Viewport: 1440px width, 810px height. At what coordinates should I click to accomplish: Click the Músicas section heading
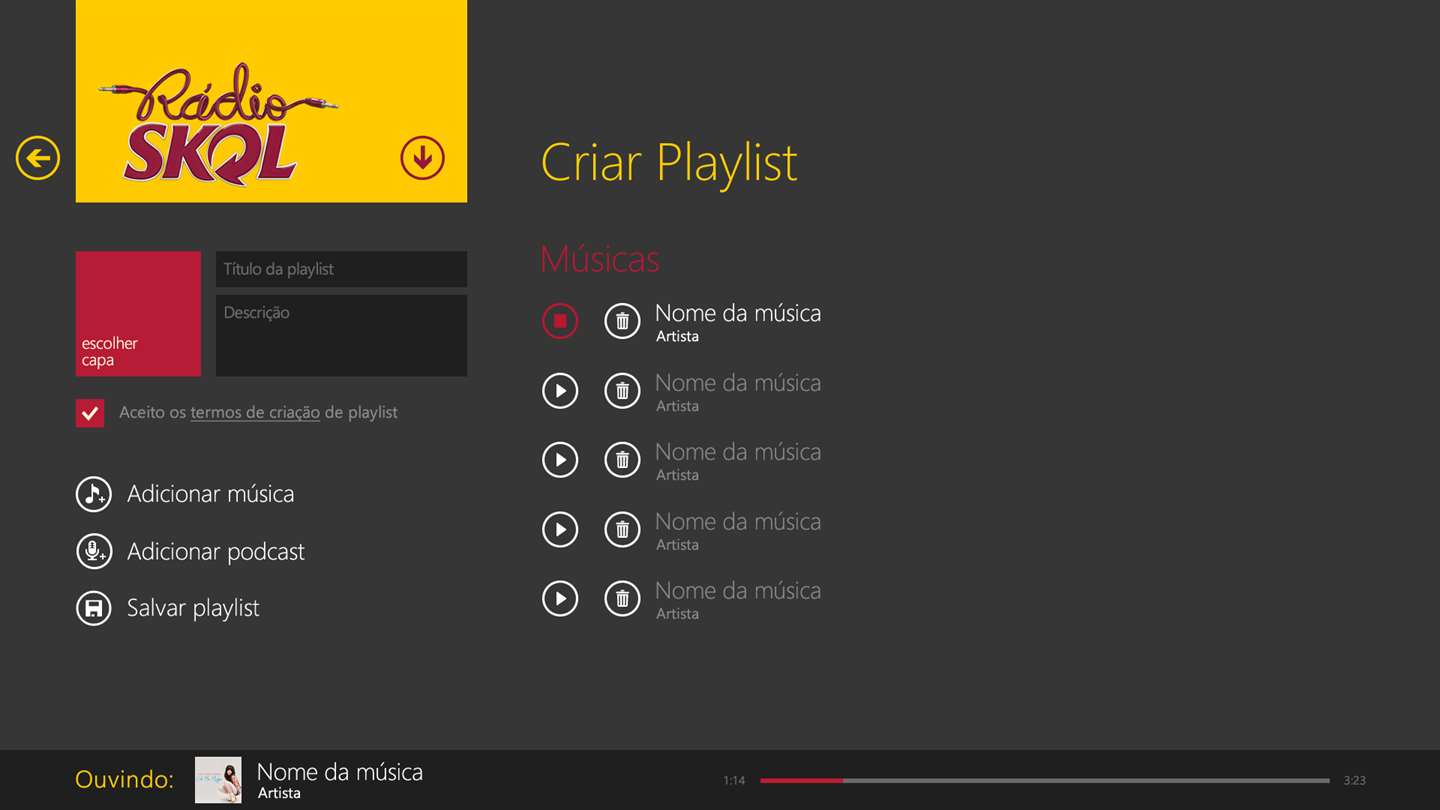click(600, 259)
